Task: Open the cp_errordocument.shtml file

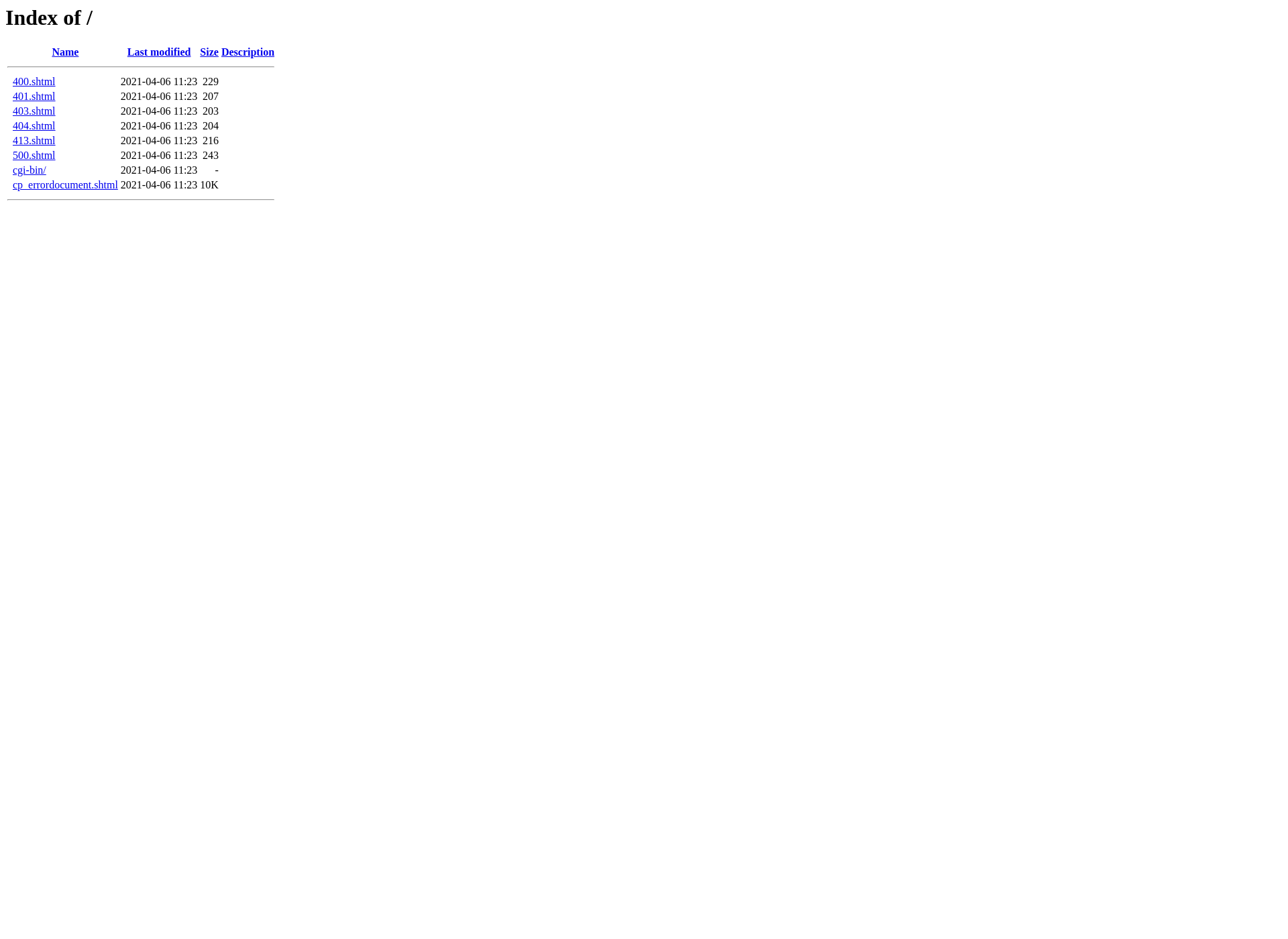Action: [x=65, y=184]
